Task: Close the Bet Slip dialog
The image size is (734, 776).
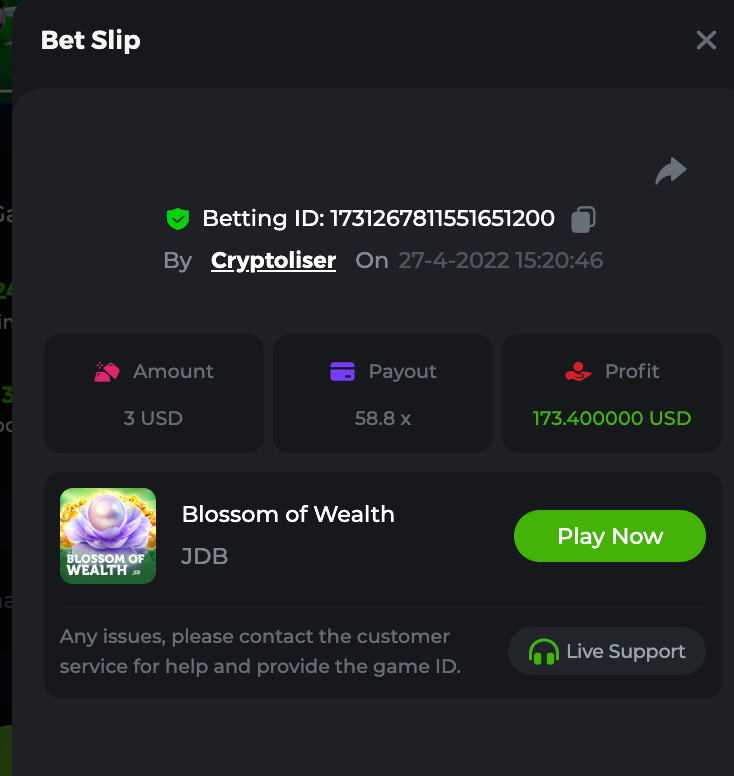Action: 706,40
